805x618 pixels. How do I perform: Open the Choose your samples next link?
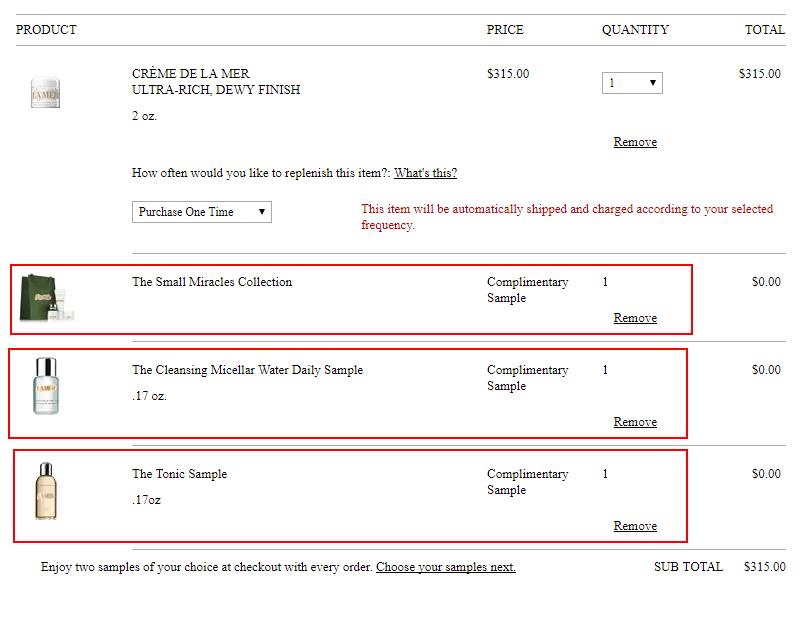tap(446, 567)
